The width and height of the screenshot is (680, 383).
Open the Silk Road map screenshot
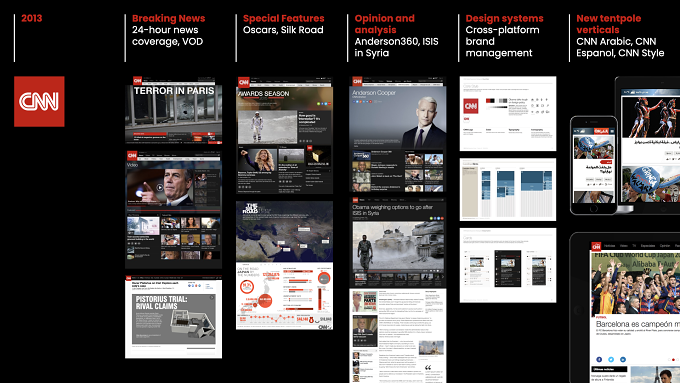tap(284, 231)
